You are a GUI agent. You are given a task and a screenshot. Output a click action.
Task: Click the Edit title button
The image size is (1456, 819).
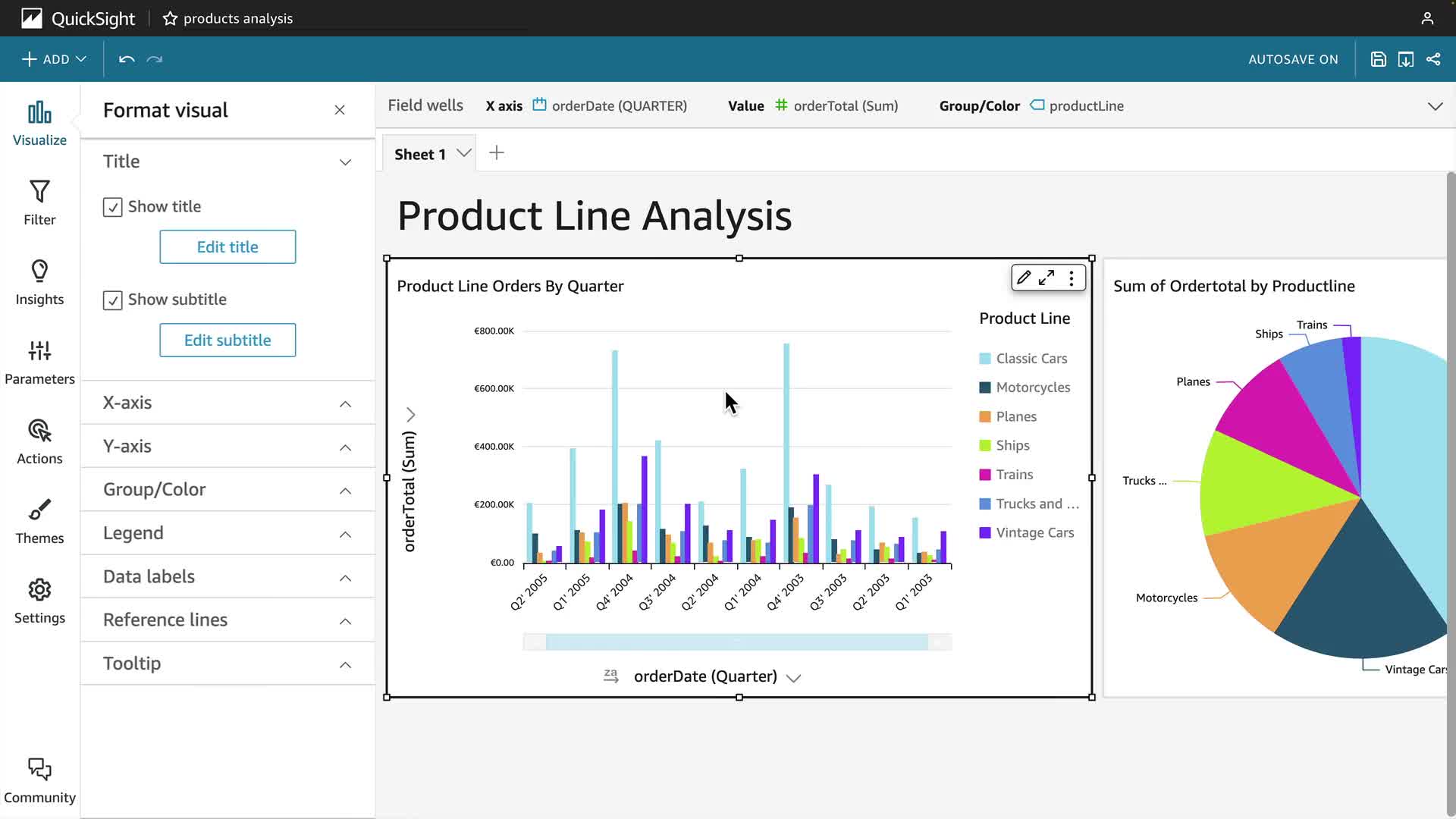227,247
